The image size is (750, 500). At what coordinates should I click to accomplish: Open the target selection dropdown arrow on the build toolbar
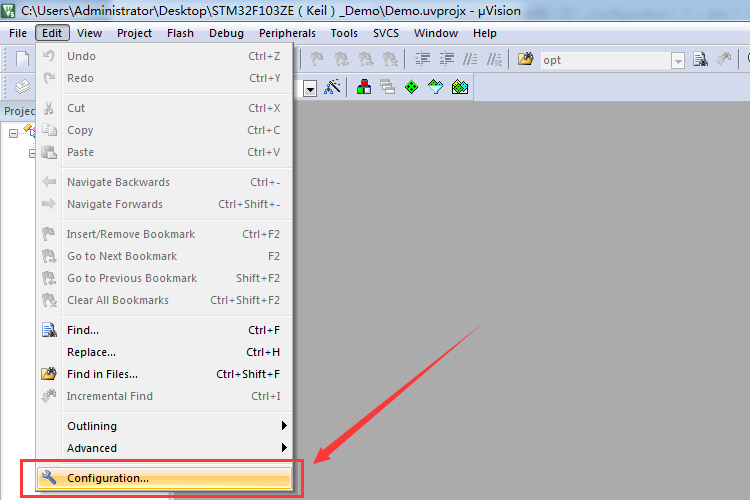pos(310,89)
